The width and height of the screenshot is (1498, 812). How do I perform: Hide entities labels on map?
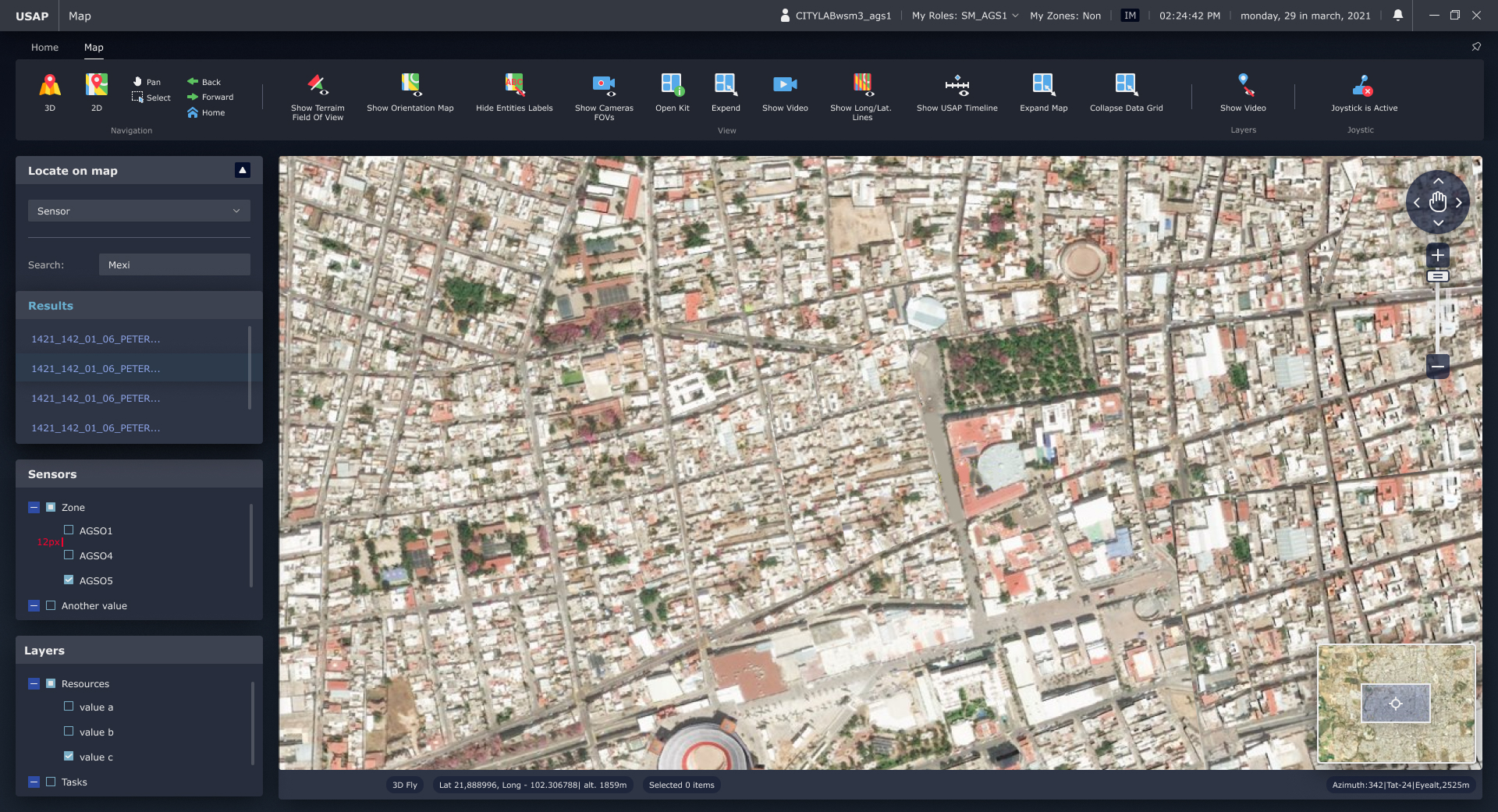(x=514, y=85)
